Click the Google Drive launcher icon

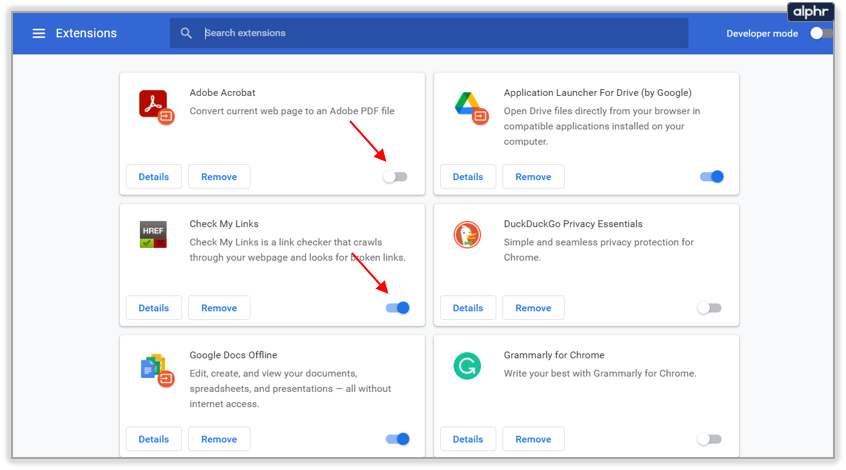click(471, 107)
